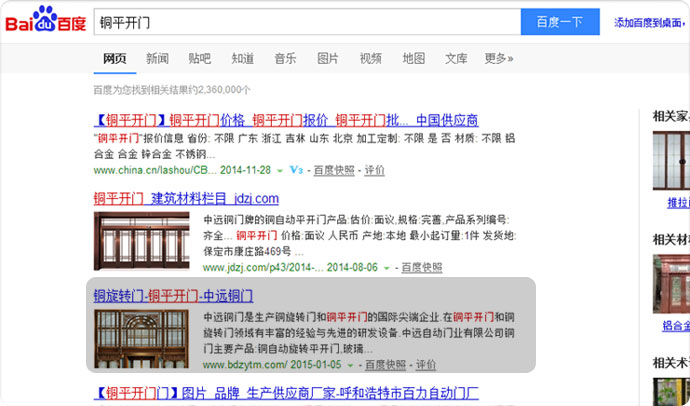Image resolution: width=690 pixels, height=406 pixels.
Task: Open the 添加百度到桌面 link
Action: (650, 23)
